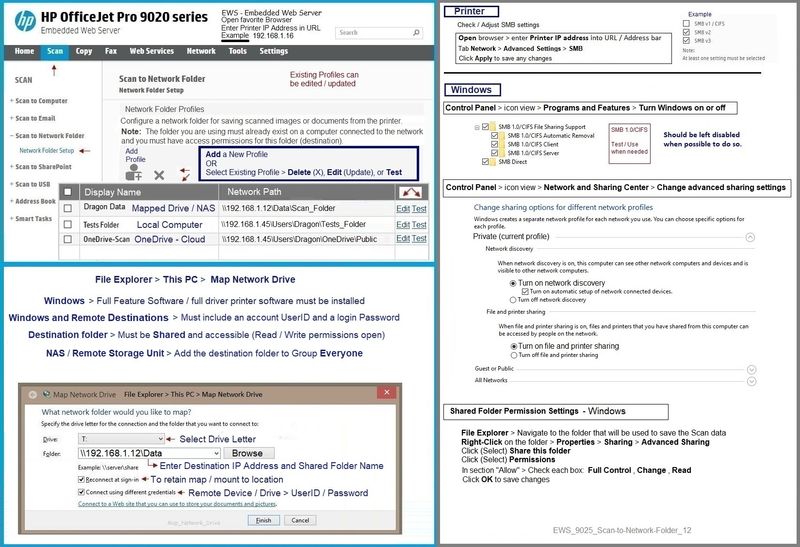Click the Finish button
The height and width of the screenshot is (547, 800).
point(264,520)
